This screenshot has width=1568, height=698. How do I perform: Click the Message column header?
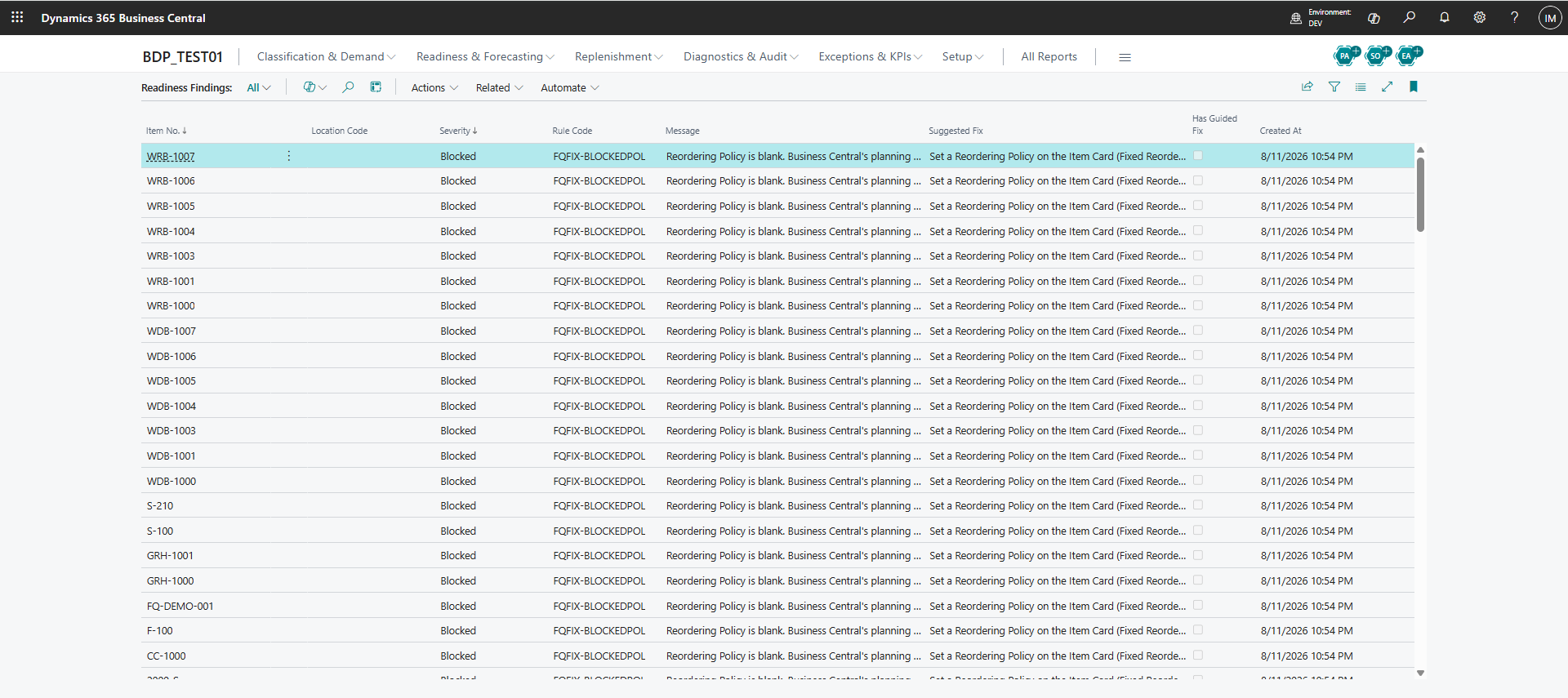(x=682, y=131)
